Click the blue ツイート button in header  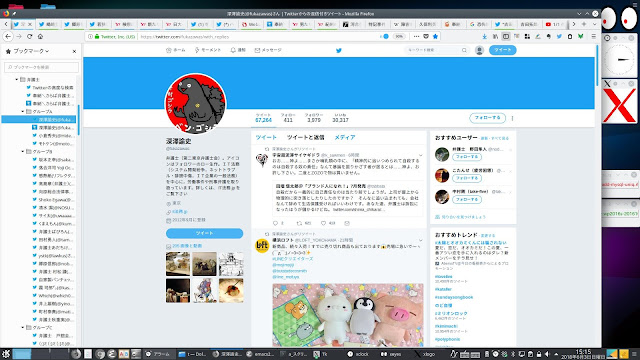point(502,50)
